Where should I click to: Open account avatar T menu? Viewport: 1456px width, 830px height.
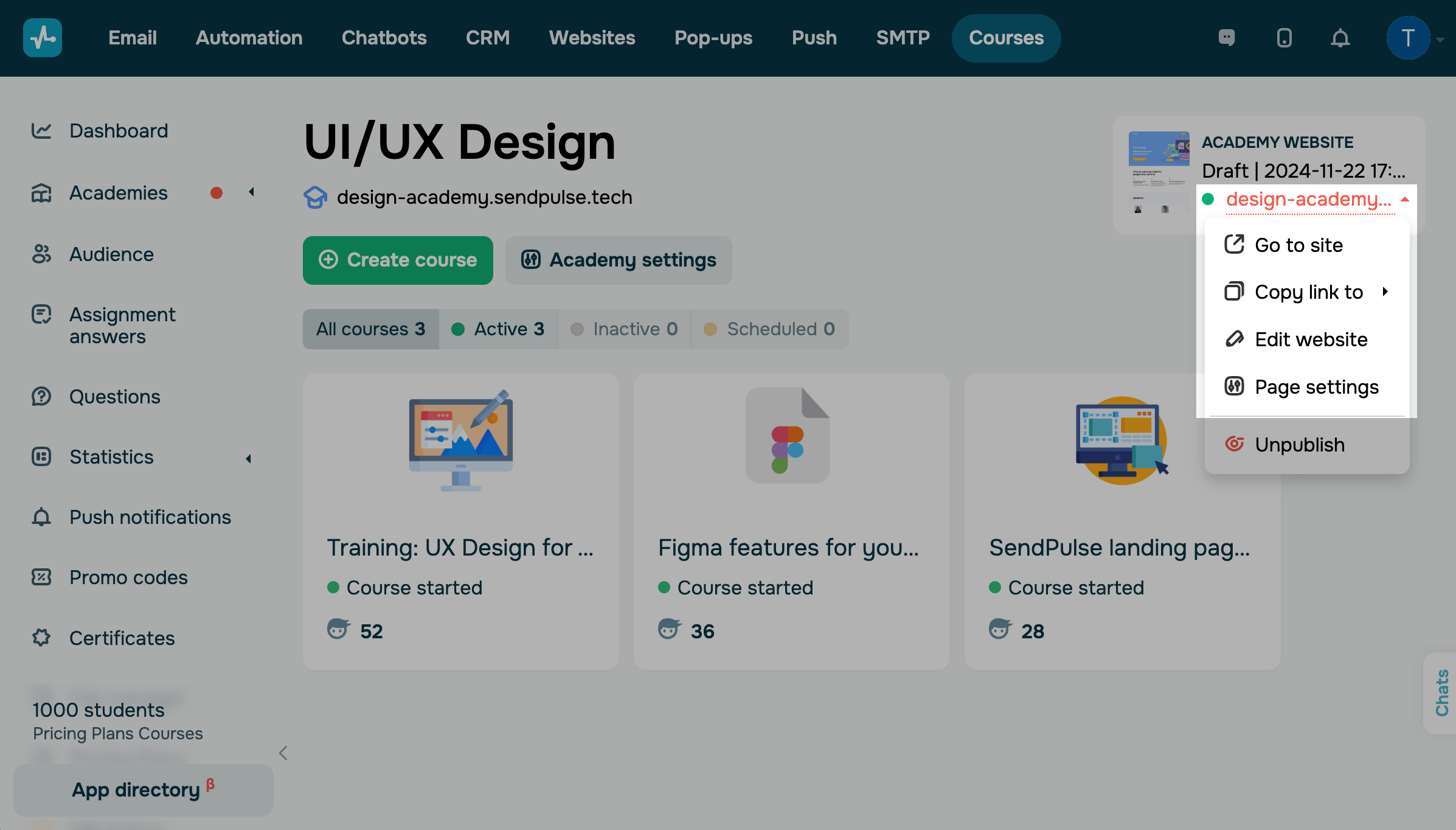point(1407,38)
